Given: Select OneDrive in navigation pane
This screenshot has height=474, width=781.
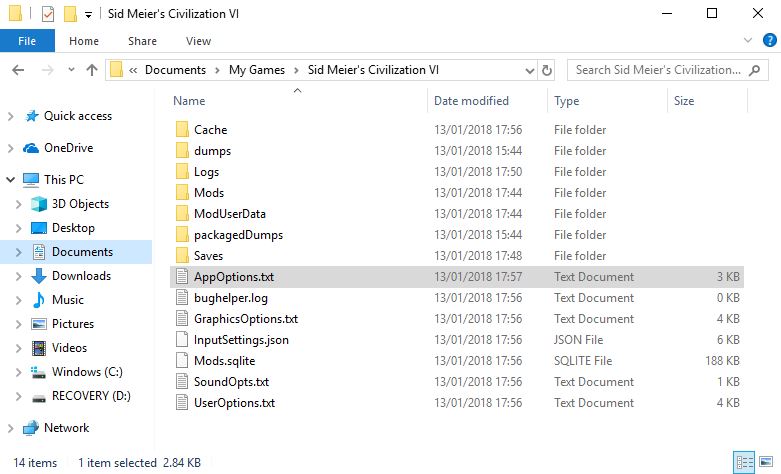Looking at the screenshot, I should 68,148.
